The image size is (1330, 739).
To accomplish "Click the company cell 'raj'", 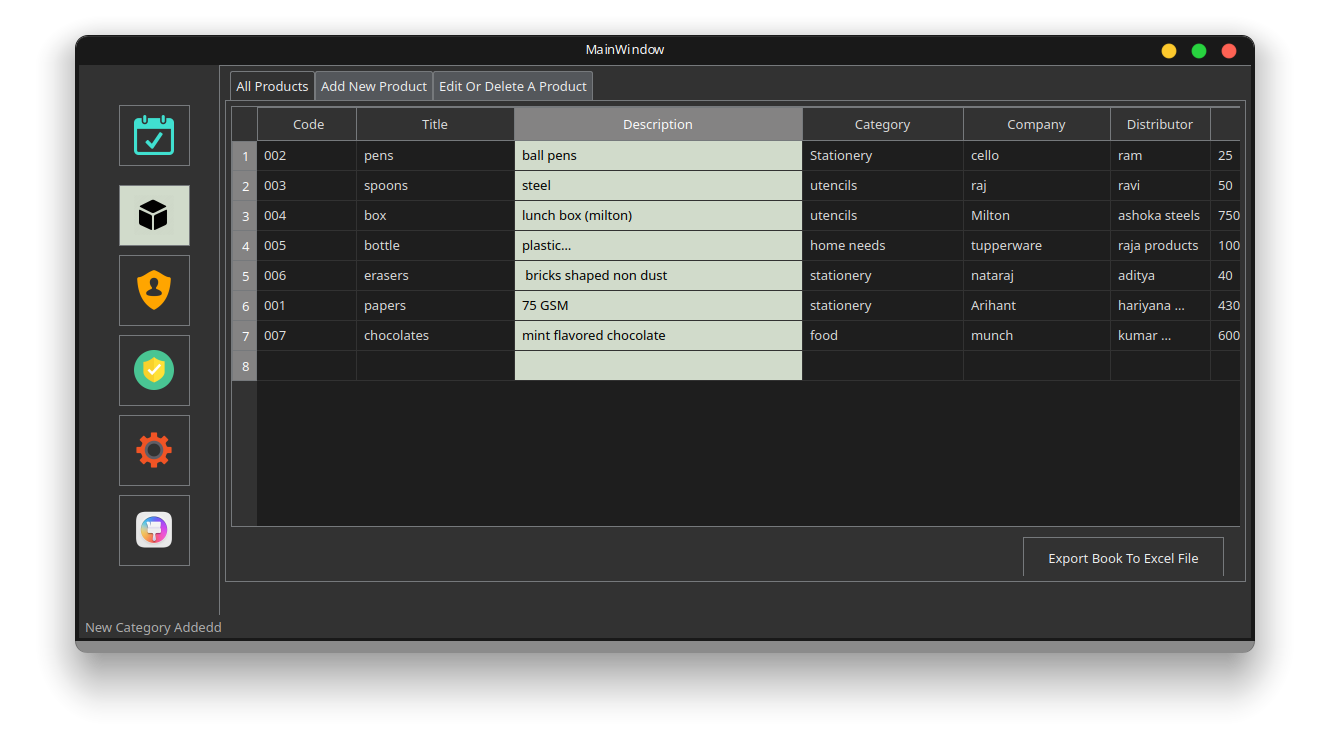I will [x=1037, y=186].
